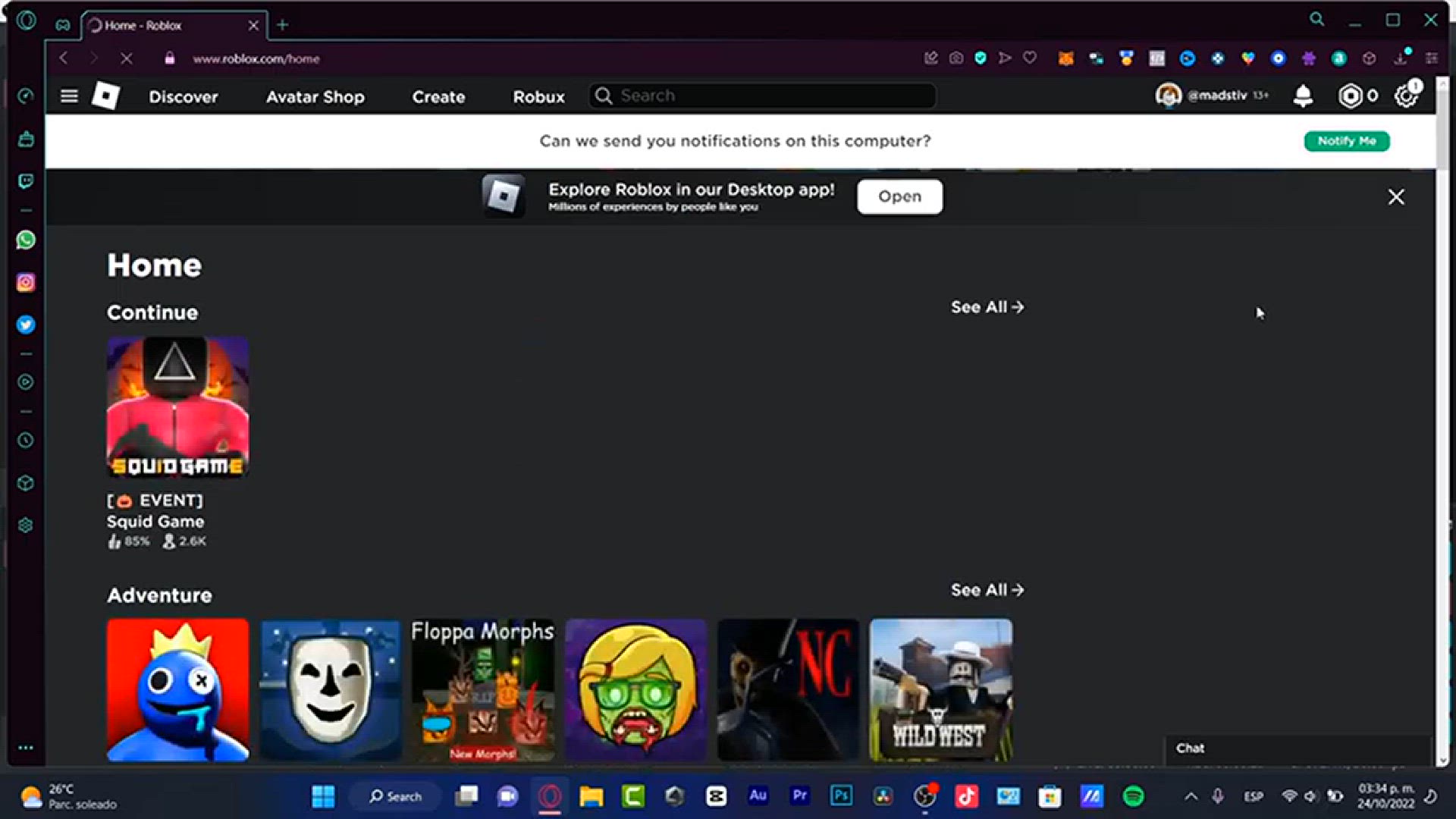This screenshot has height=819, width=1456.
Task: Open the white mask game thumbnail
Action: pos(331,689)
